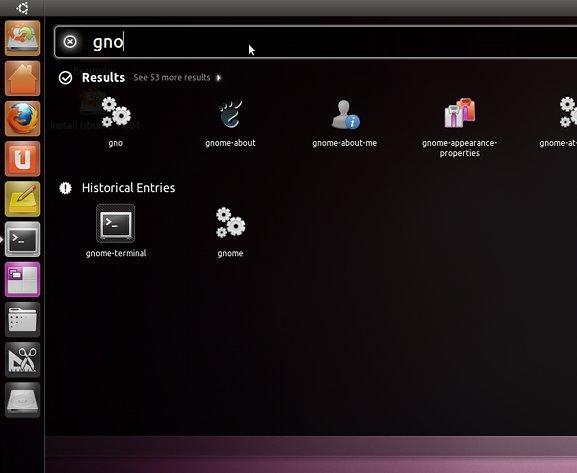
Task: Run the 'gno' gears result
Action: [x=116, y=121]
